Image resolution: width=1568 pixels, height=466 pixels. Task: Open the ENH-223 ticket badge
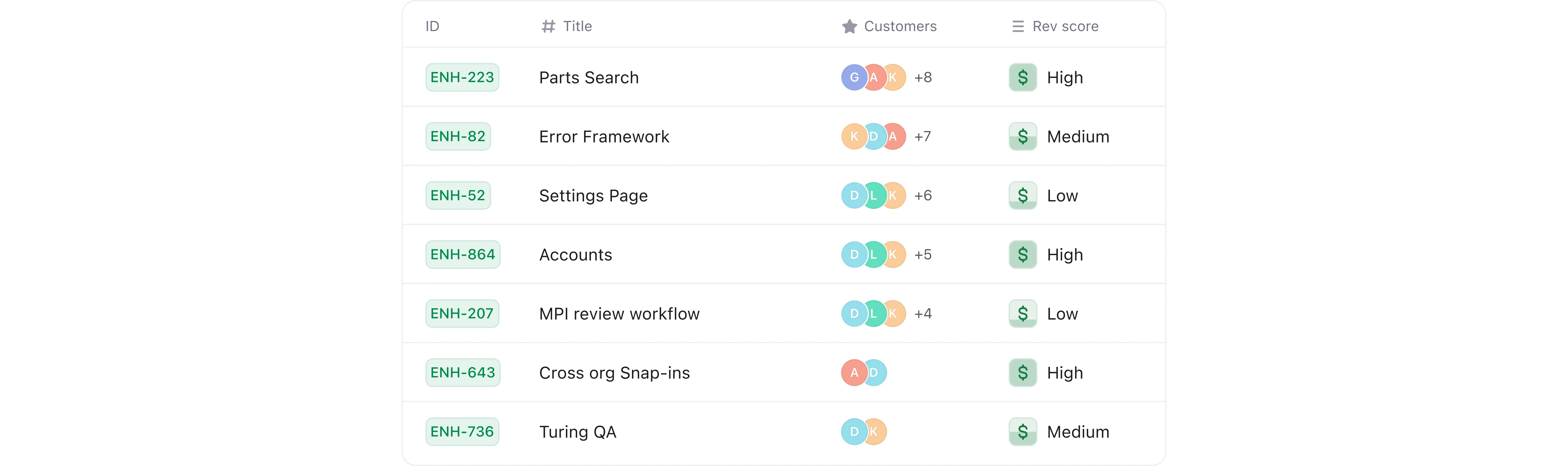pyautogui.click(x=462, y=77)
